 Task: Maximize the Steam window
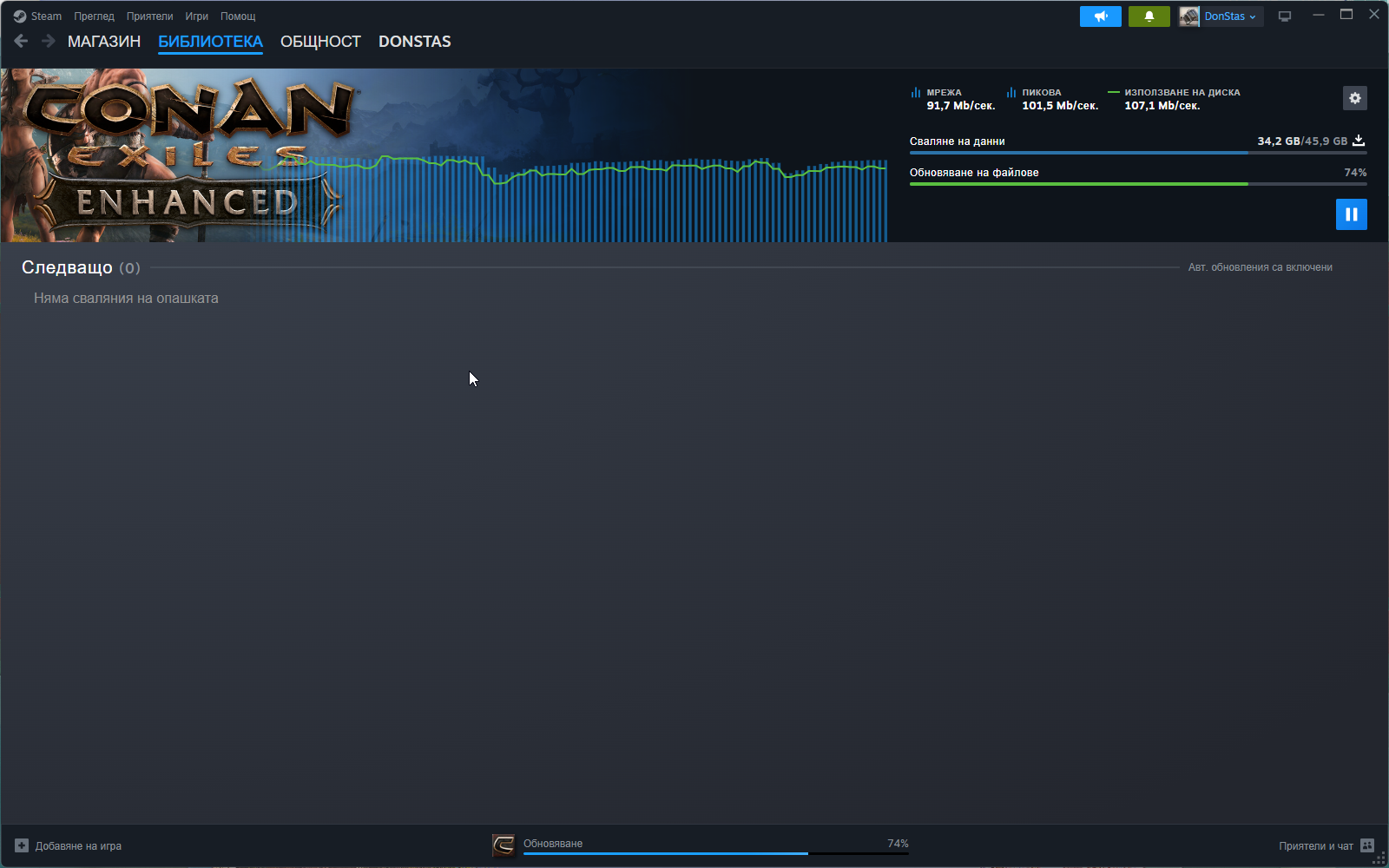1346,15
